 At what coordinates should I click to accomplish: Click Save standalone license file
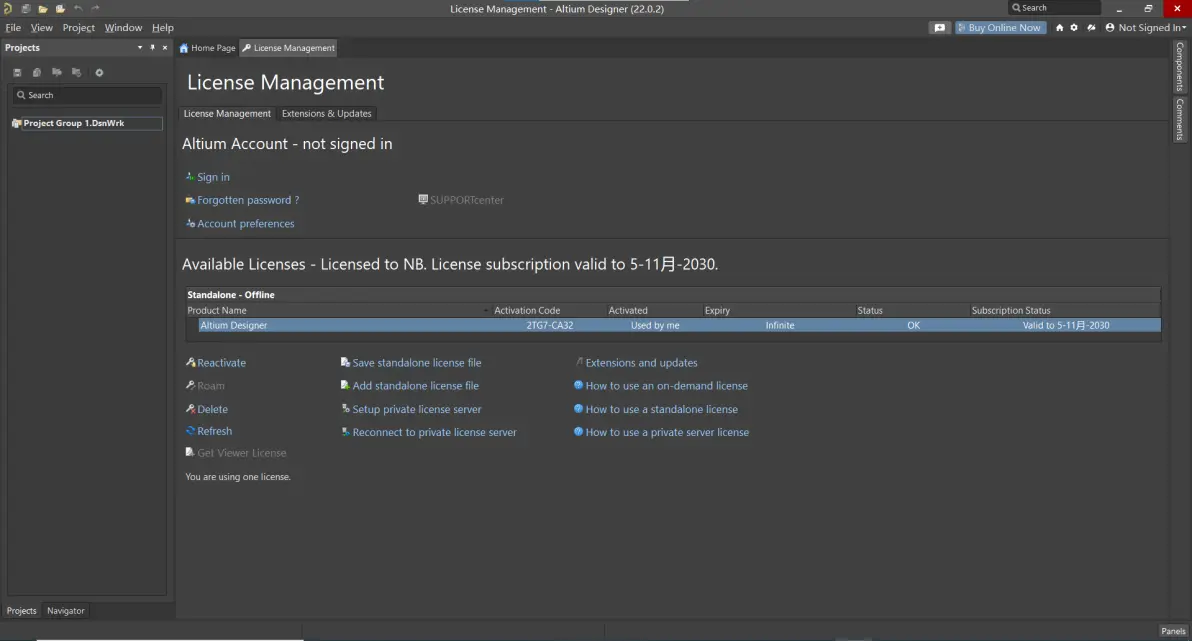click(417, 363)
